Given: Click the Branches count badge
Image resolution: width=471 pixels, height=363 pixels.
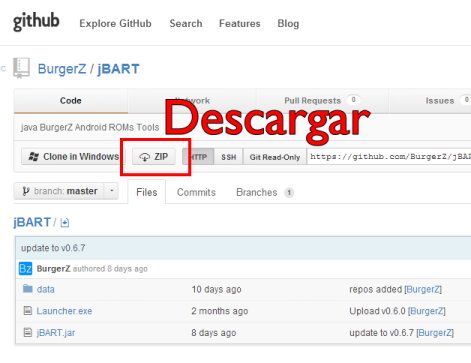Looking at the screenshot, I should pyautogui.click(x=289, y=192).
